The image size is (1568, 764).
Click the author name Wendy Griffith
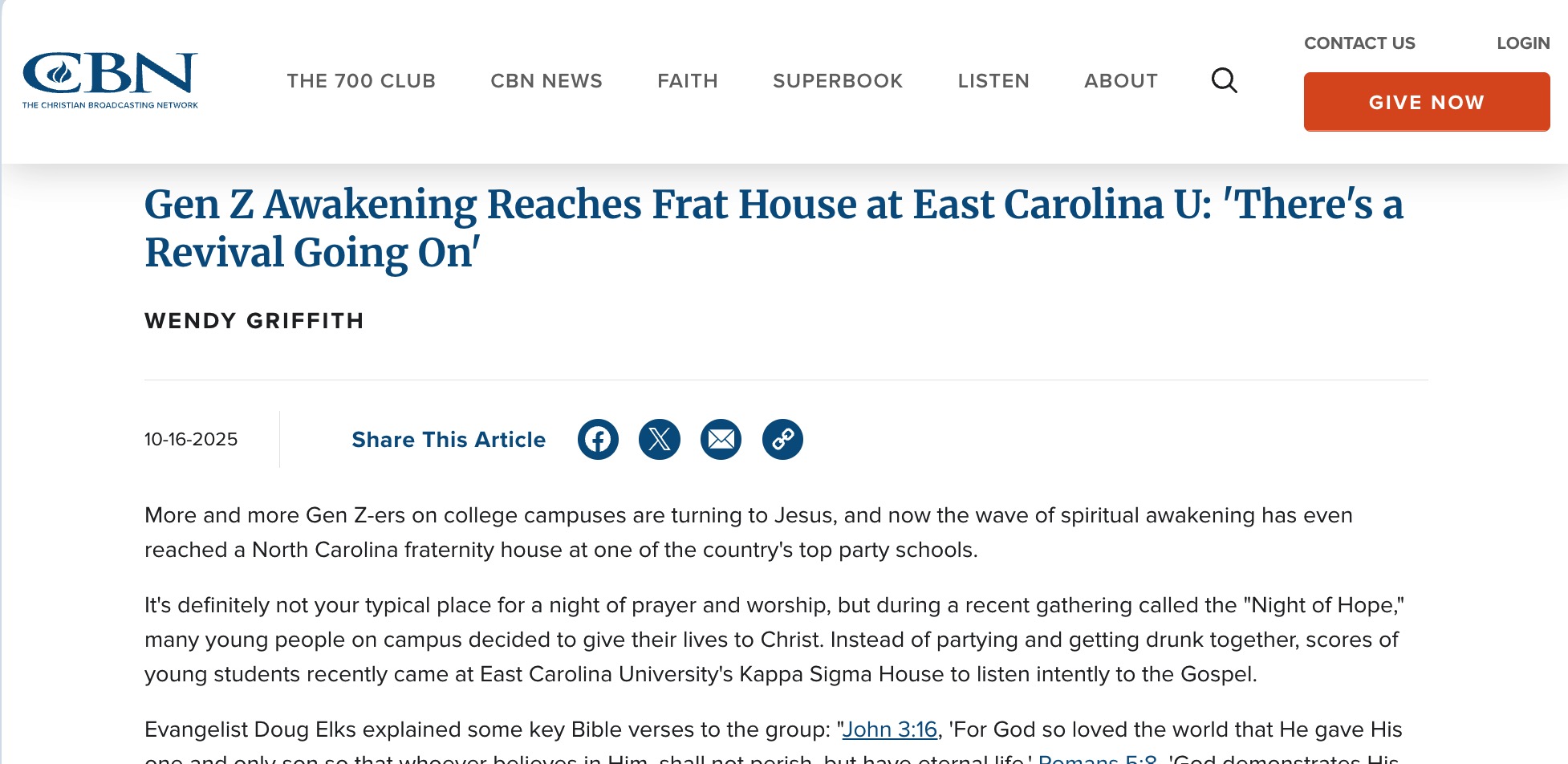pyautogui.click(x=254, y=321)
